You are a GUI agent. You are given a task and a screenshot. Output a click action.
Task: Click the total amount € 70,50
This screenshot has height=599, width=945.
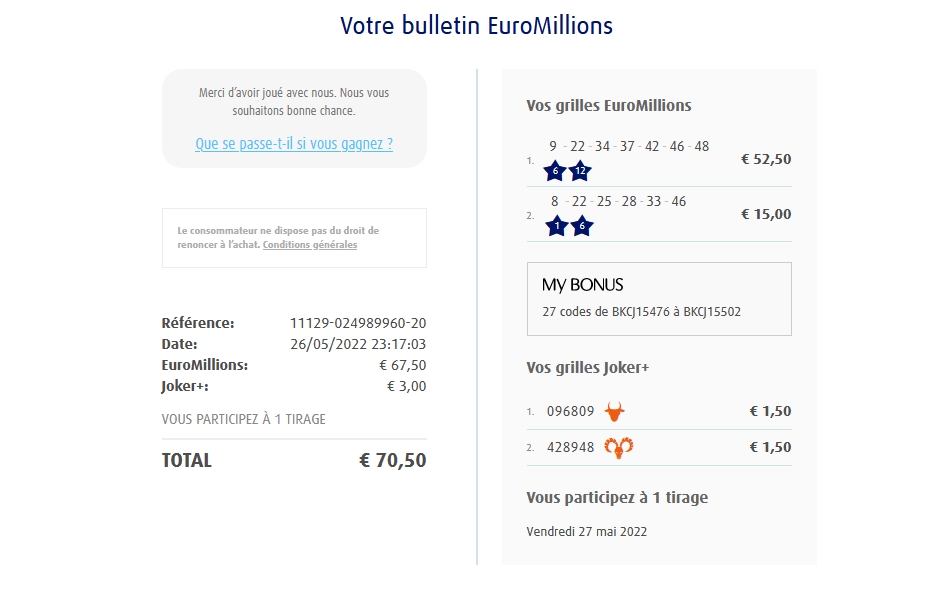[392, 460]
